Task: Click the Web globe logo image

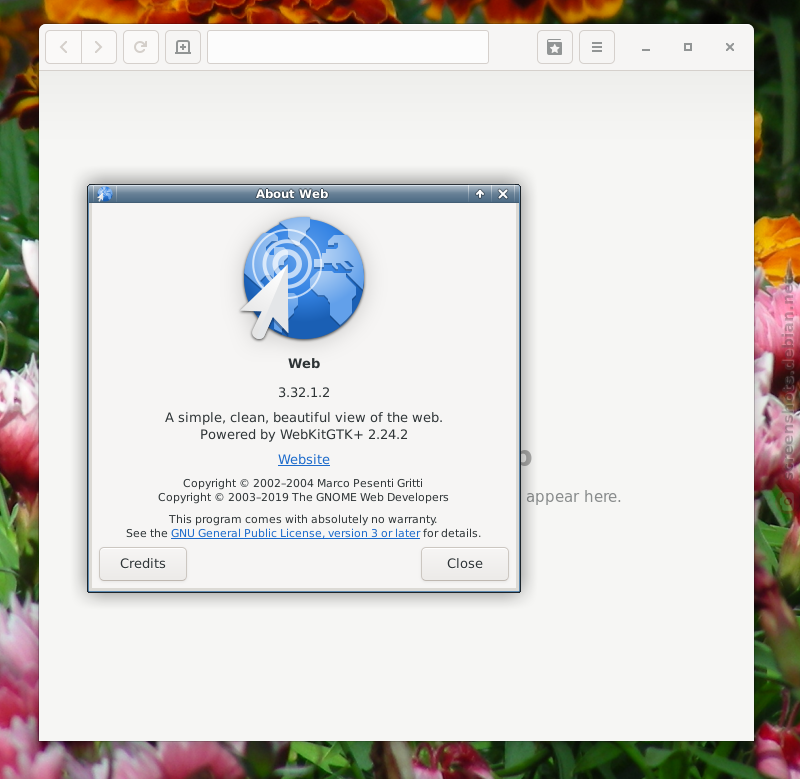Action: tap(304, 279)
